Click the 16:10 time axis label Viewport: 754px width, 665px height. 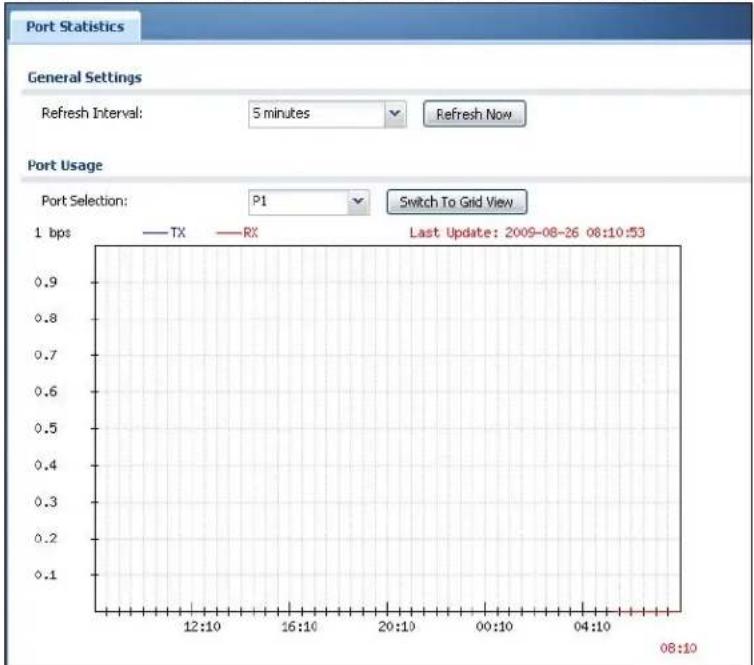point(300,627)
